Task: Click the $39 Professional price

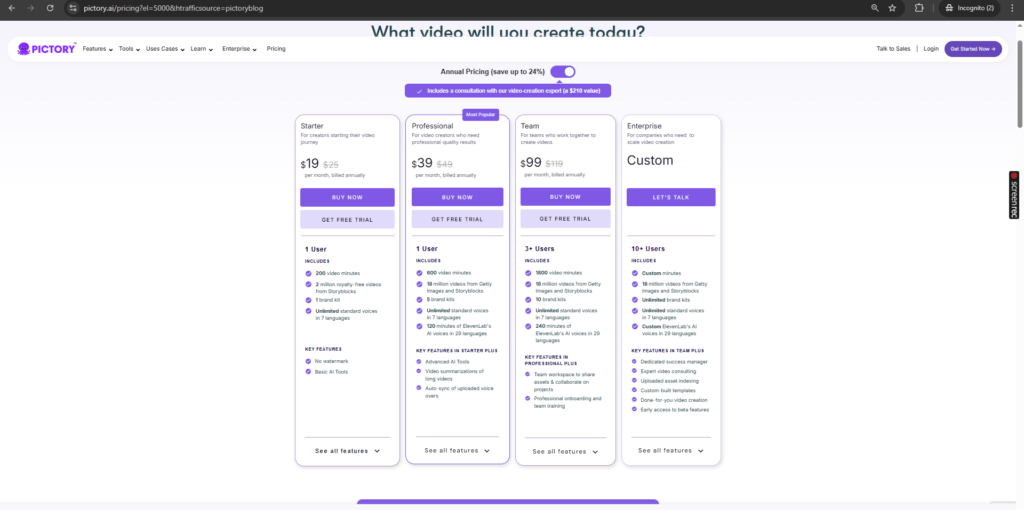Action: pyautogui.click(x=422, y=164)
